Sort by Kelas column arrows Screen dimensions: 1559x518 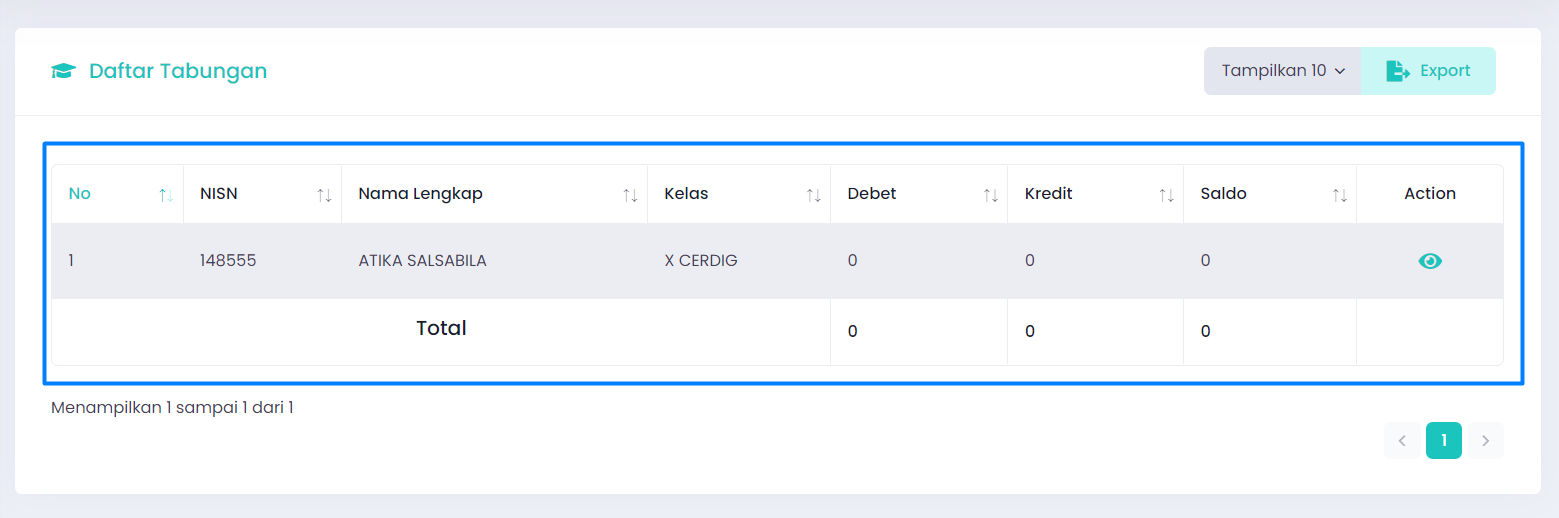point(814,195)
